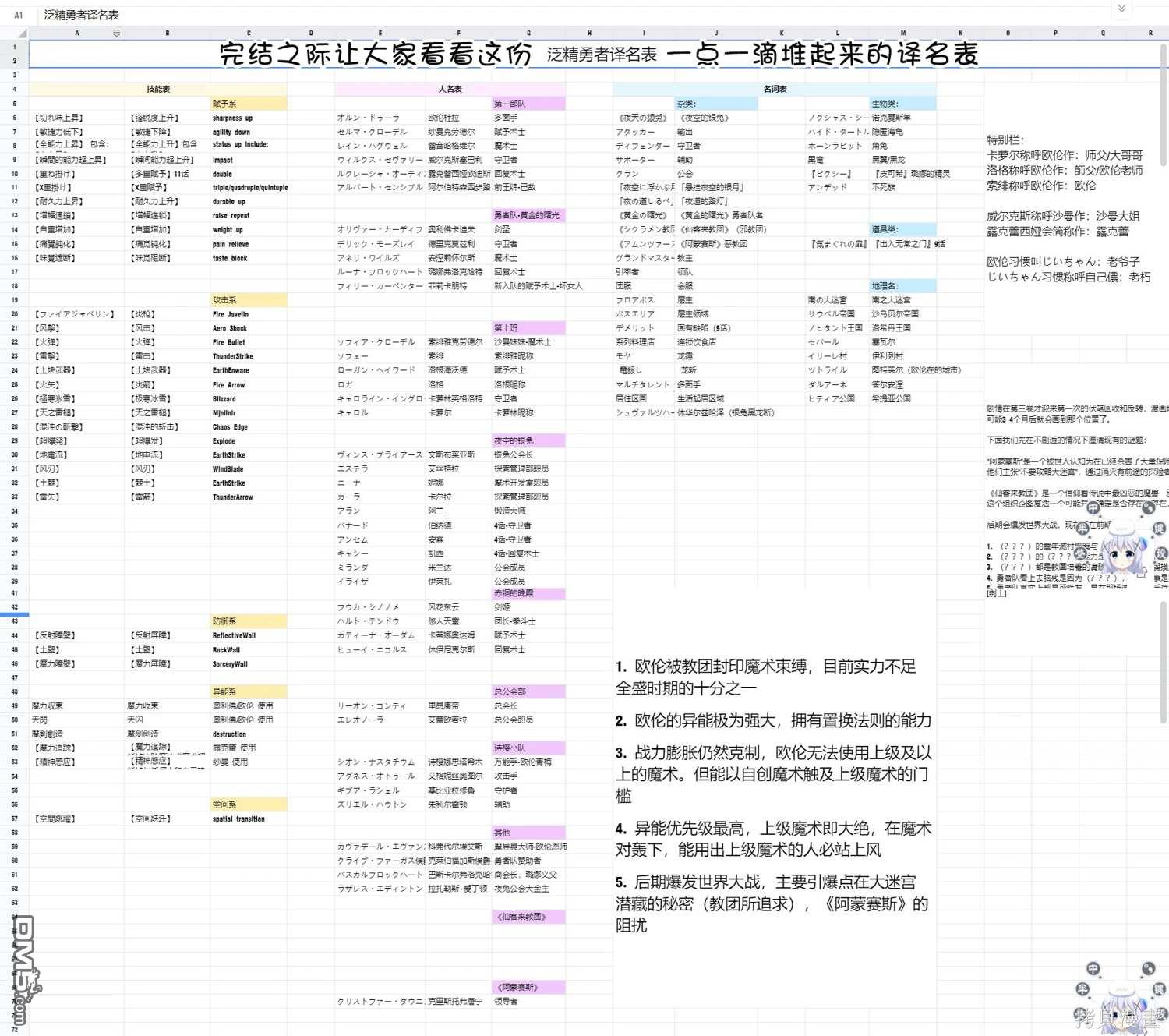Click the select-all corner triangle of the sheet
This screenshot has width=1169, height=1036.
[x=23, y=34]
